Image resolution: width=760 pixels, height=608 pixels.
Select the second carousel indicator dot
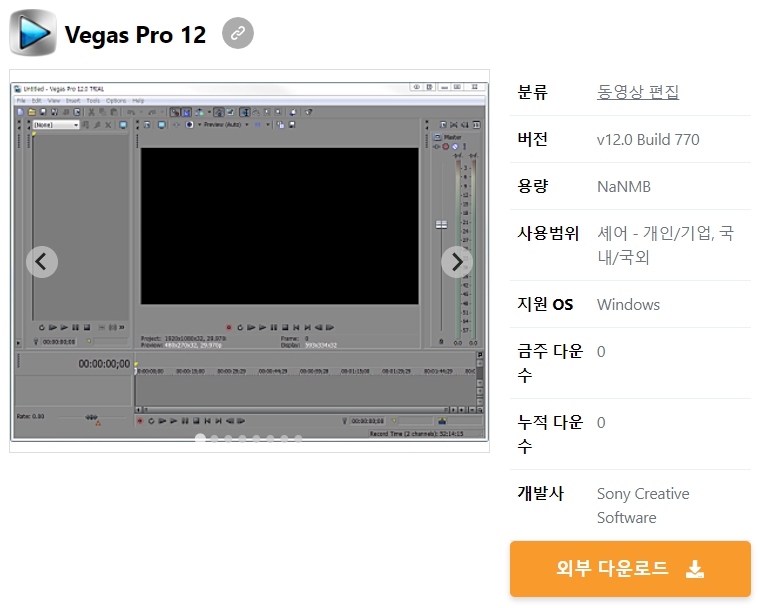[214, 439]
